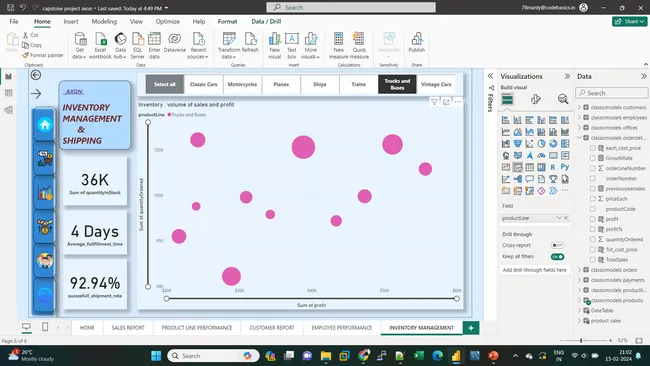Image resolution: width=650 pixels, height=366 pixels.
Task: Click the filter icon on chart header
Action: (434, 102)
